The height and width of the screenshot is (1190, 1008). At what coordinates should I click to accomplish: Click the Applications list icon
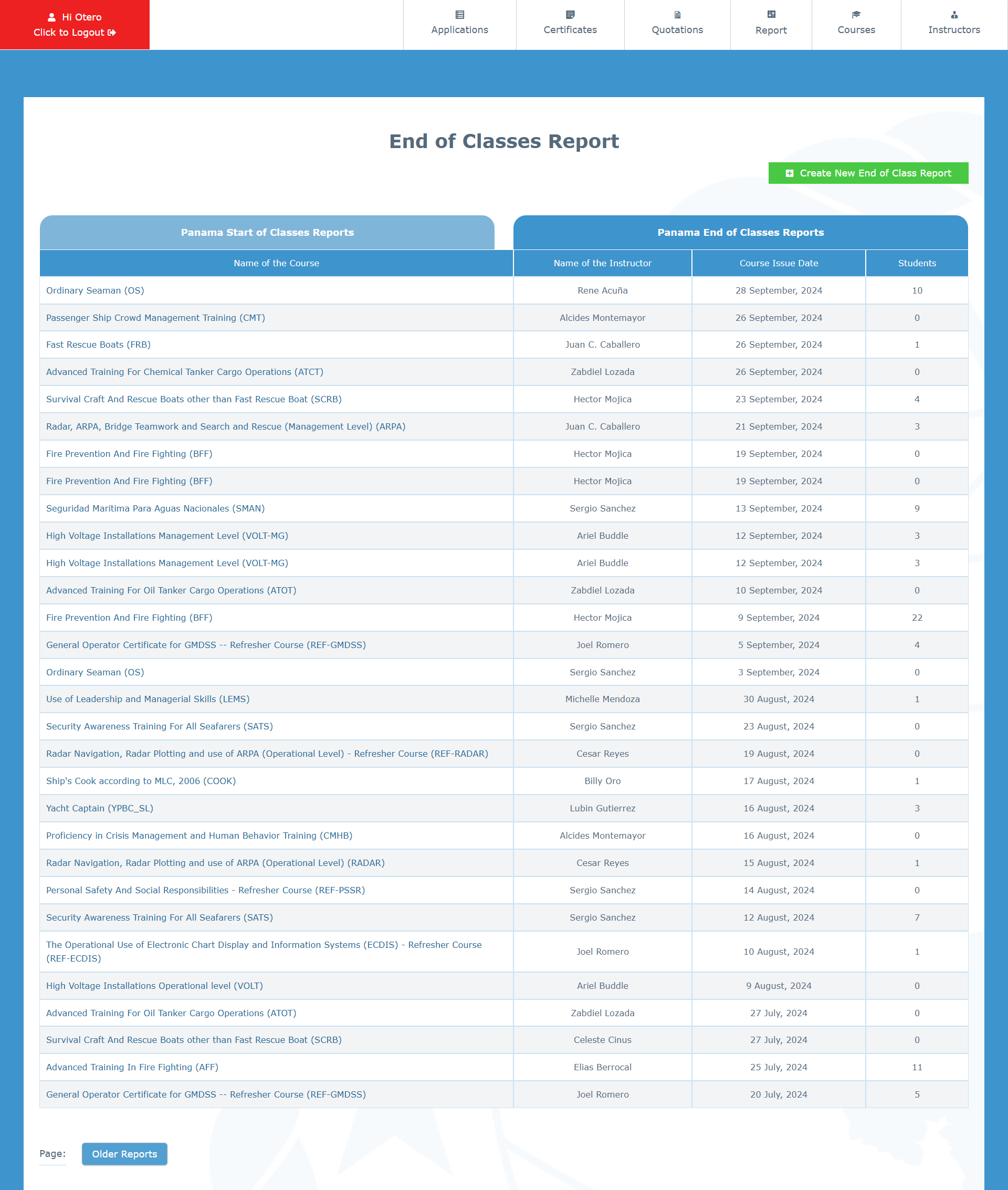tap(459, 15)
